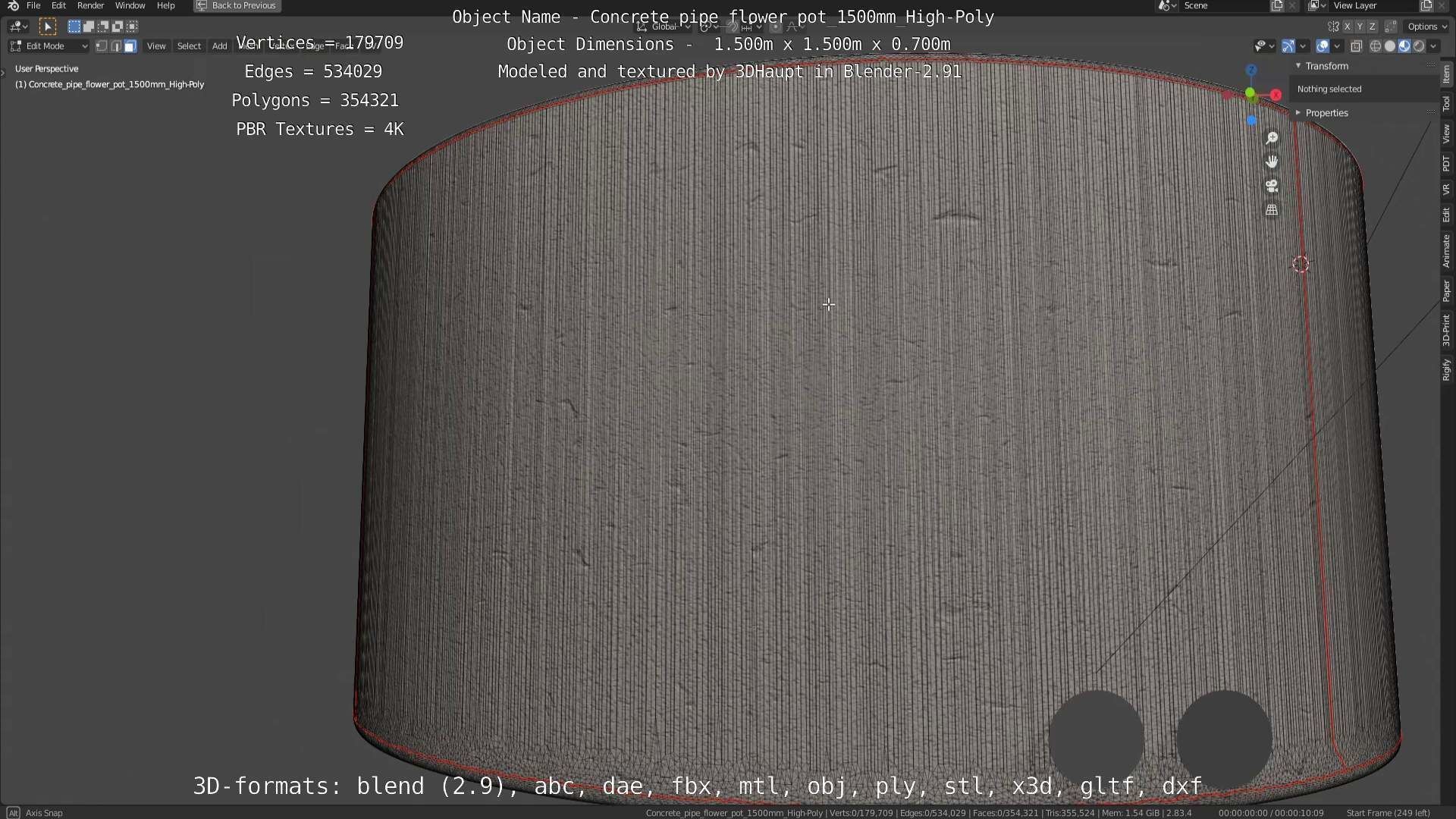Select the Tweak select tool icon
This screenshot has height=819, width=1456.
47,27
